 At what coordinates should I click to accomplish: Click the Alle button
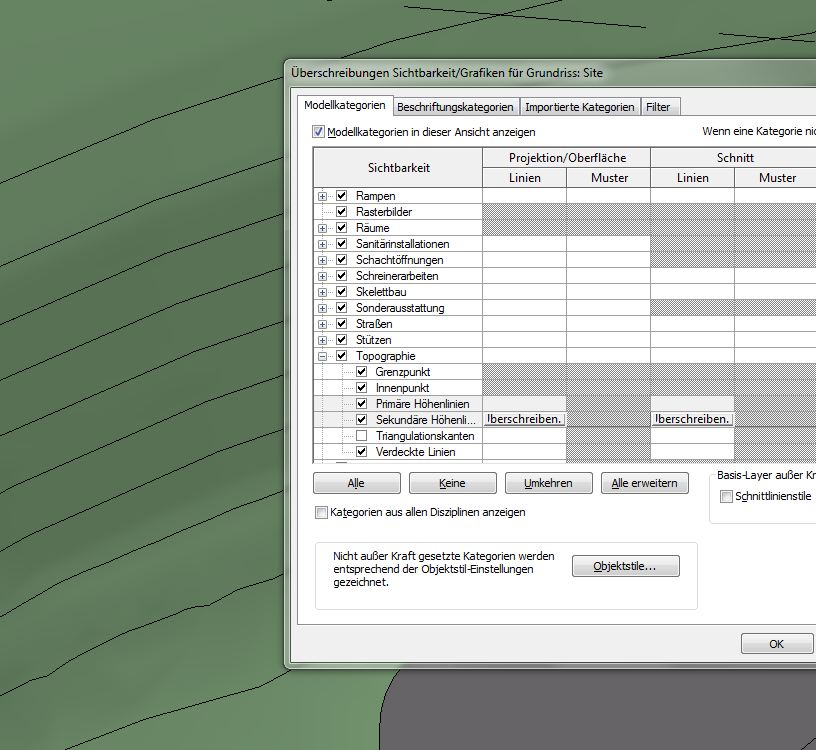(356, 483)
